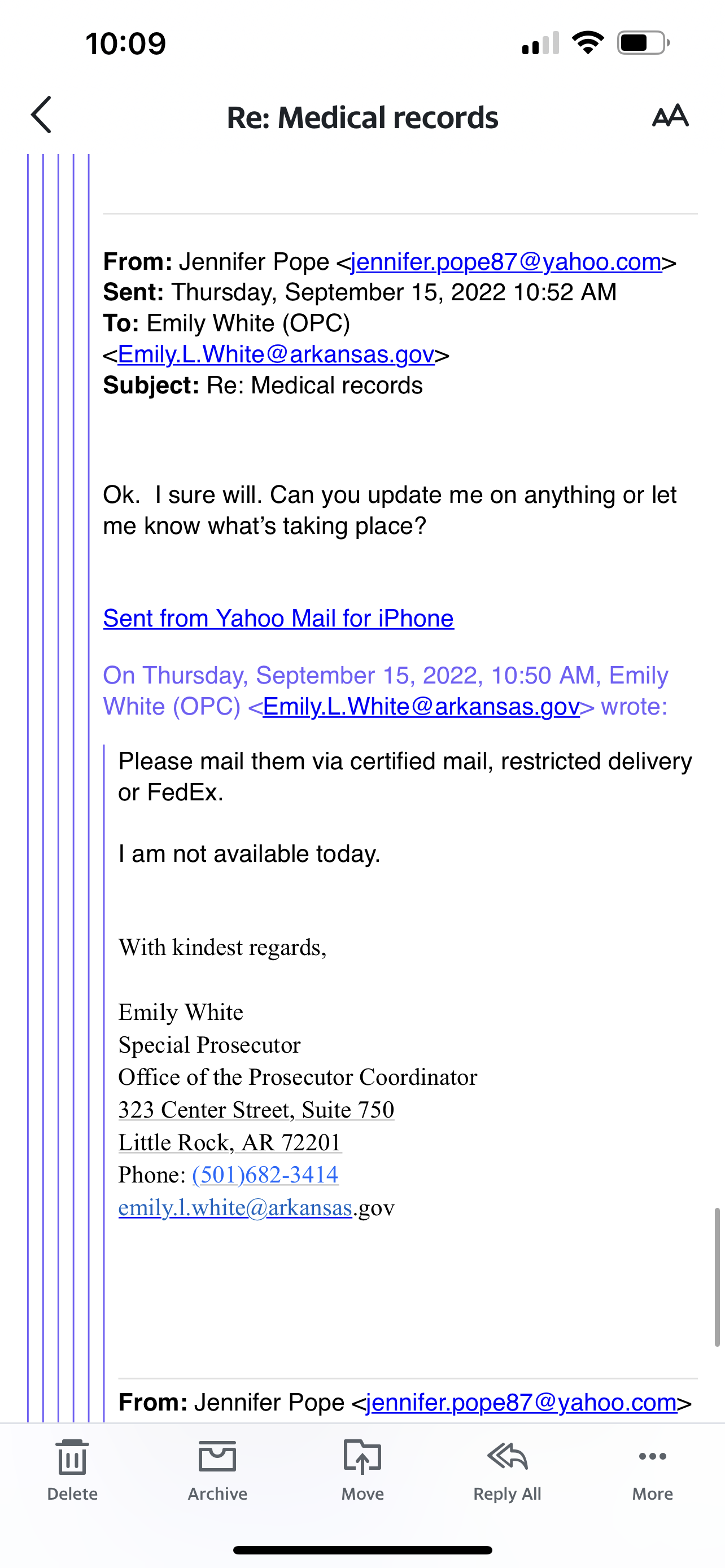Tap the Emily.L.White@arkansas.gov link in the quoted header
725x1568 pixels.
click(x=421, y=707)
